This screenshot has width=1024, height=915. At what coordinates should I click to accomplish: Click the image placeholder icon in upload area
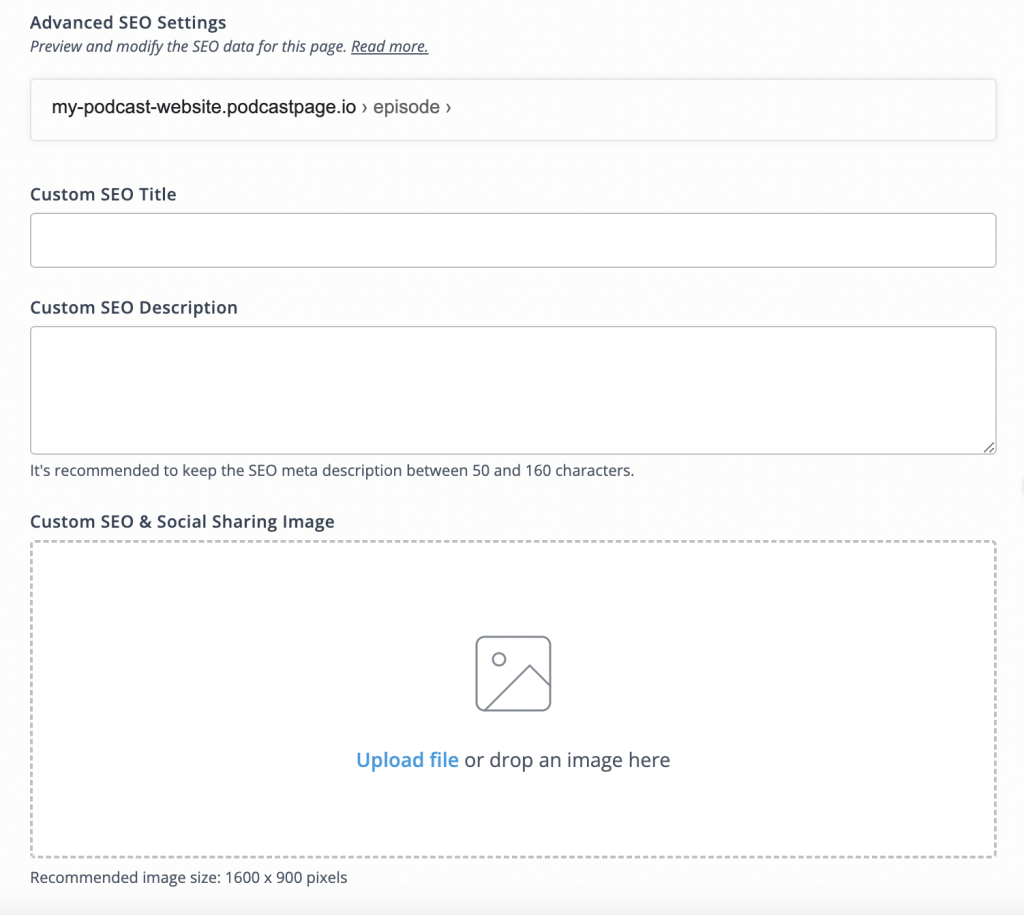(513, 672)
